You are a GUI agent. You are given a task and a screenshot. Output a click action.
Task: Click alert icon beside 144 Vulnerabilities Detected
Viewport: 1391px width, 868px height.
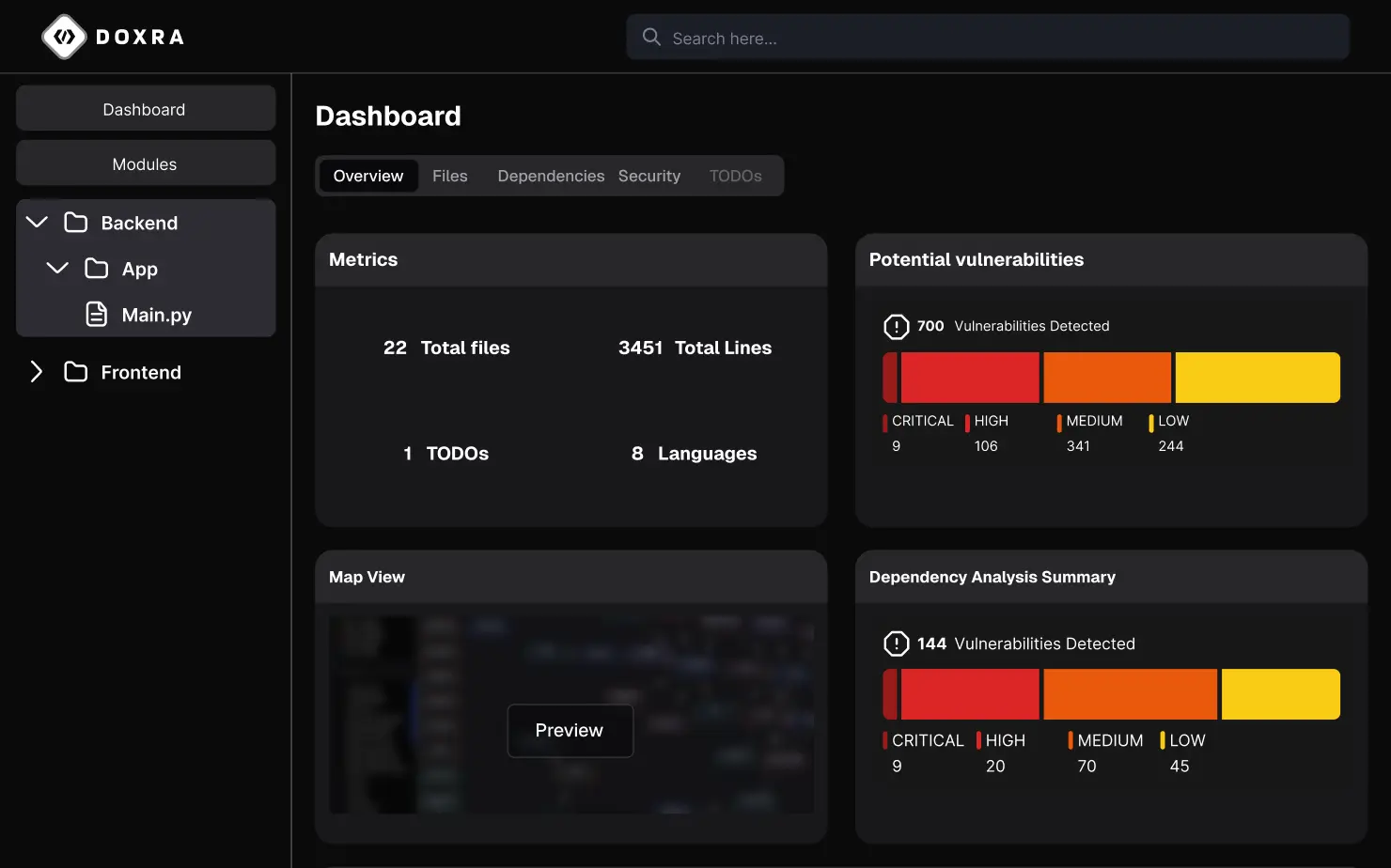(897, 643)
